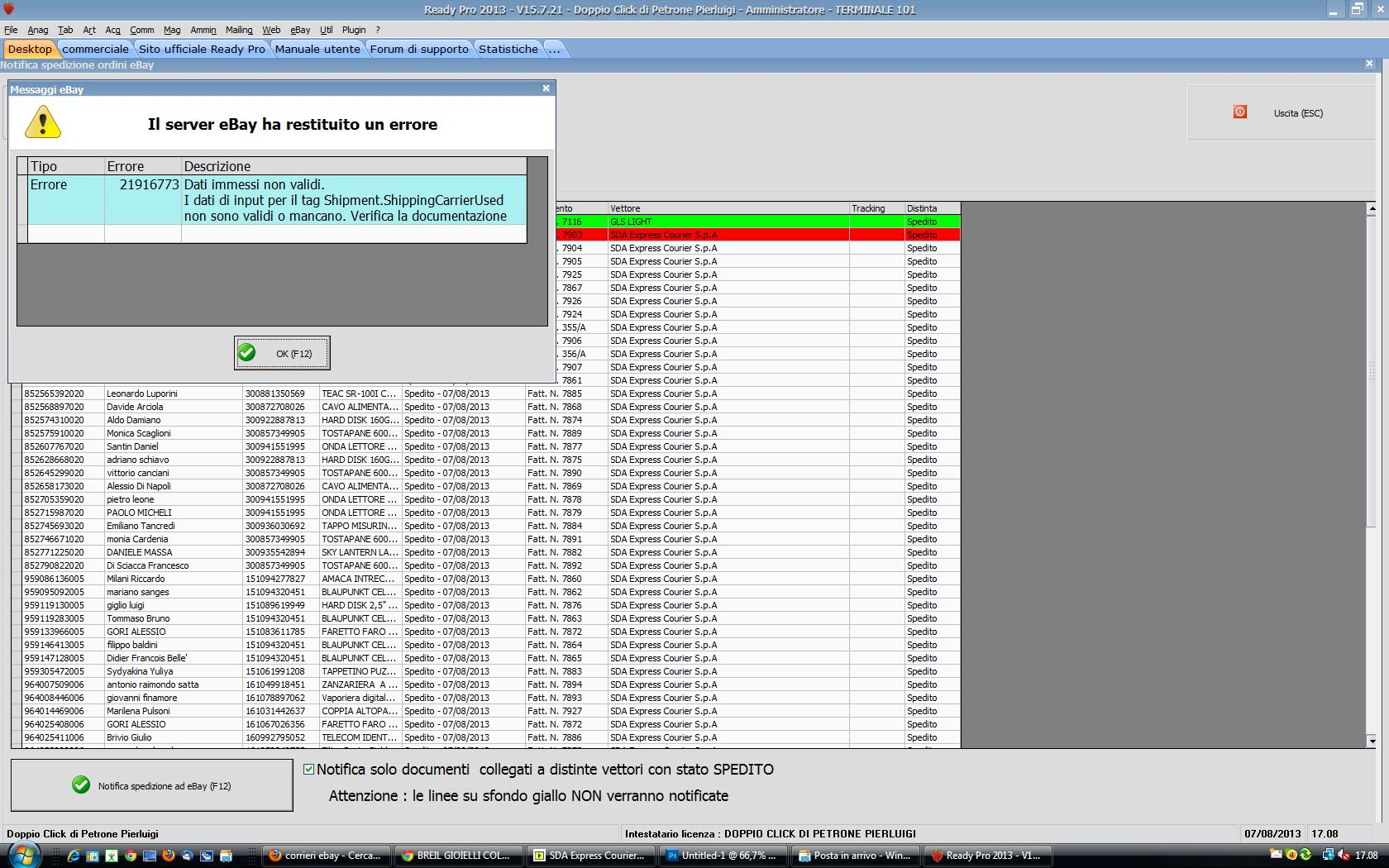Click the Tracking column header
This screenshot has width=1389, height=868.
point(876,208)
